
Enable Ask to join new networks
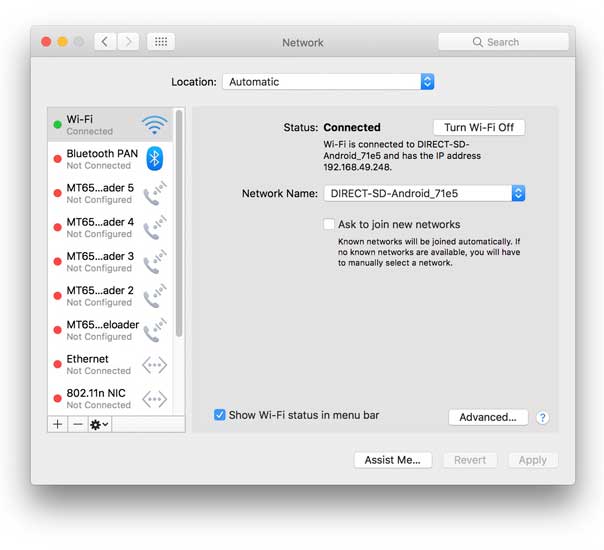point(329,224)
